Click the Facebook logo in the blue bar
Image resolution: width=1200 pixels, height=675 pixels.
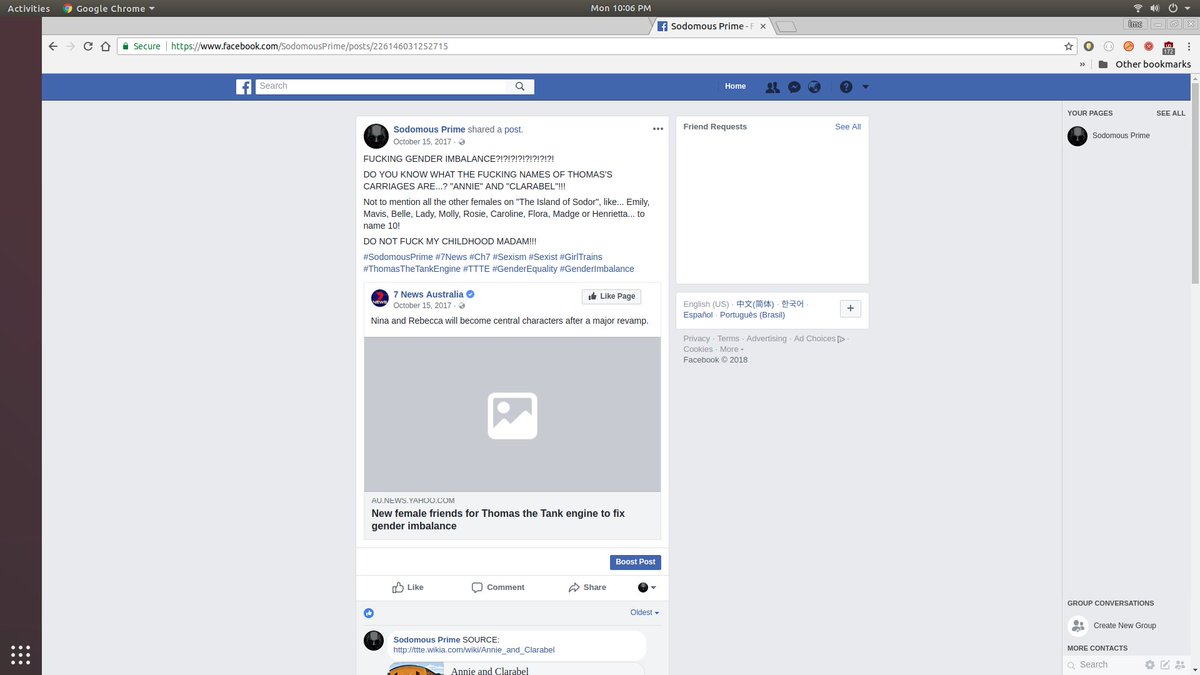point(243,87)
